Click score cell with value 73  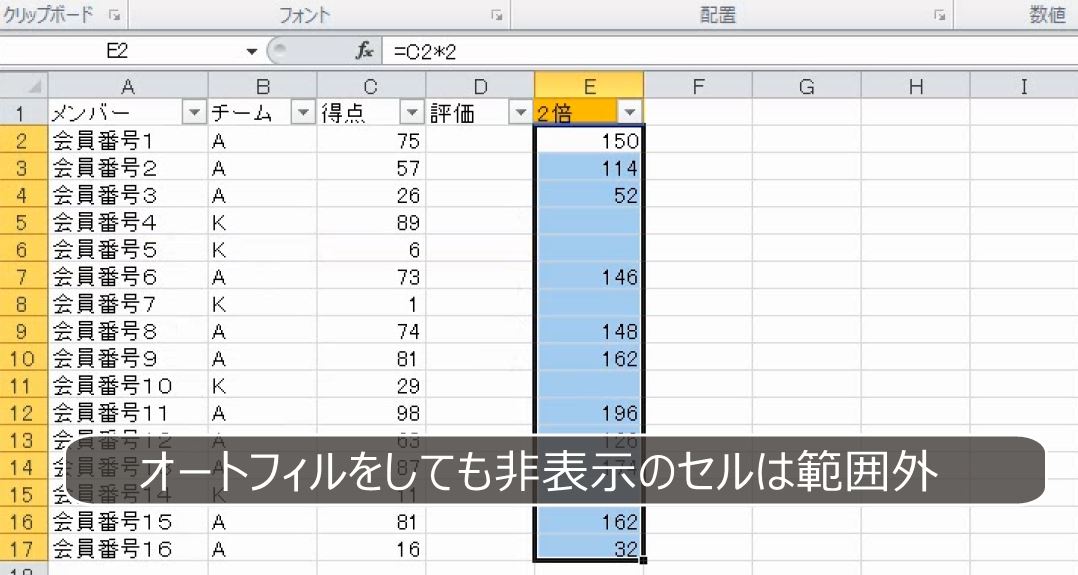[x=371, y=276]
